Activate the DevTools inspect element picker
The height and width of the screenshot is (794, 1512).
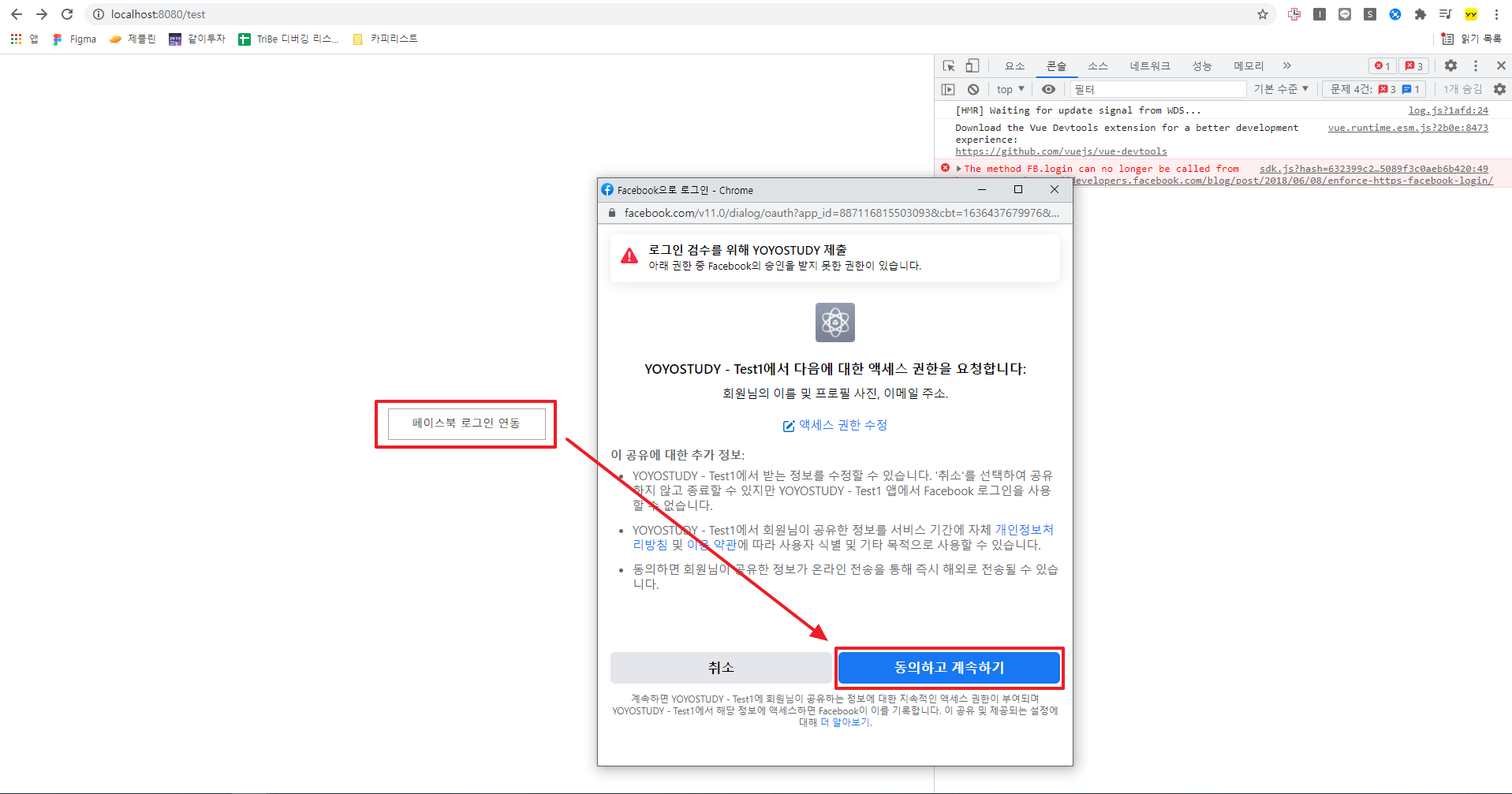[949, 65]
